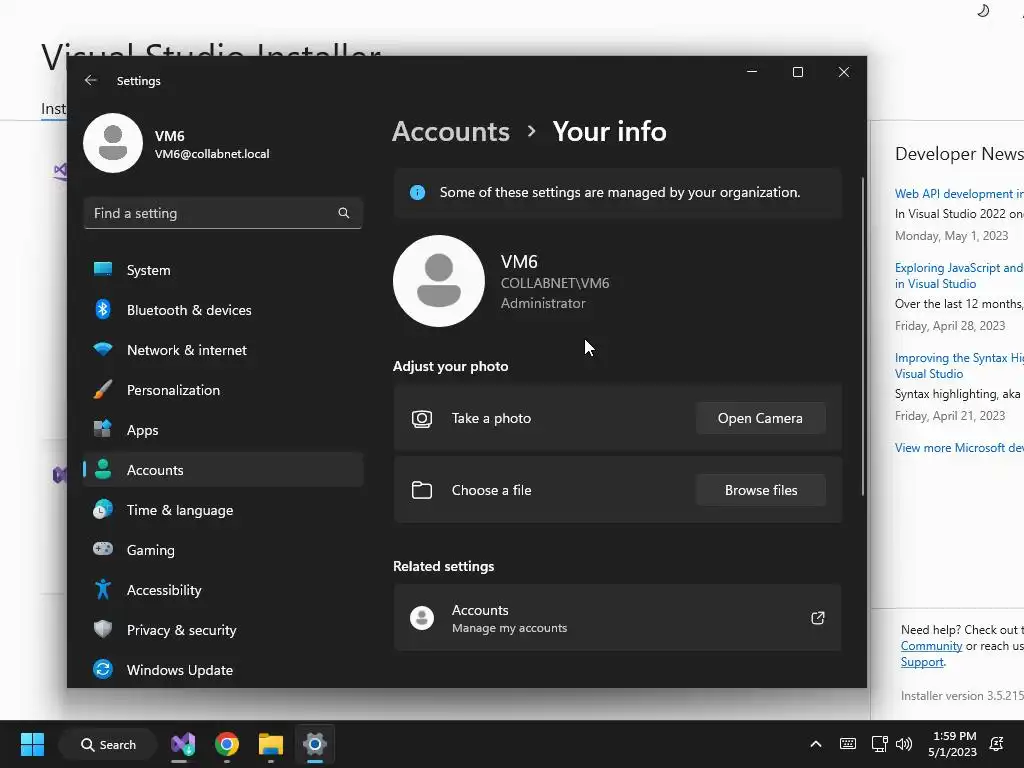The width and height of the screenshot is (1024, 768).
Task: Open the System settings category
Action: [223, 270]
